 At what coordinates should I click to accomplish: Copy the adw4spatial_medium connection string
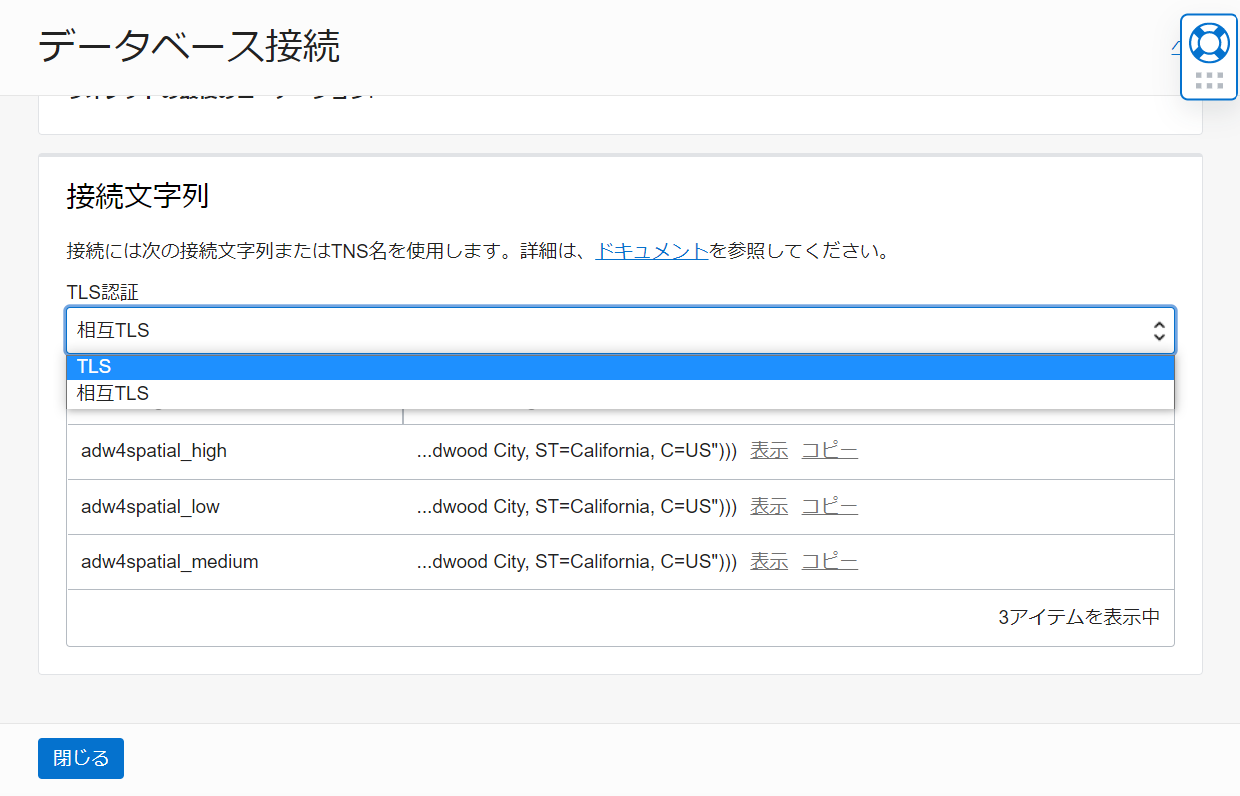(x=829, y=562)
